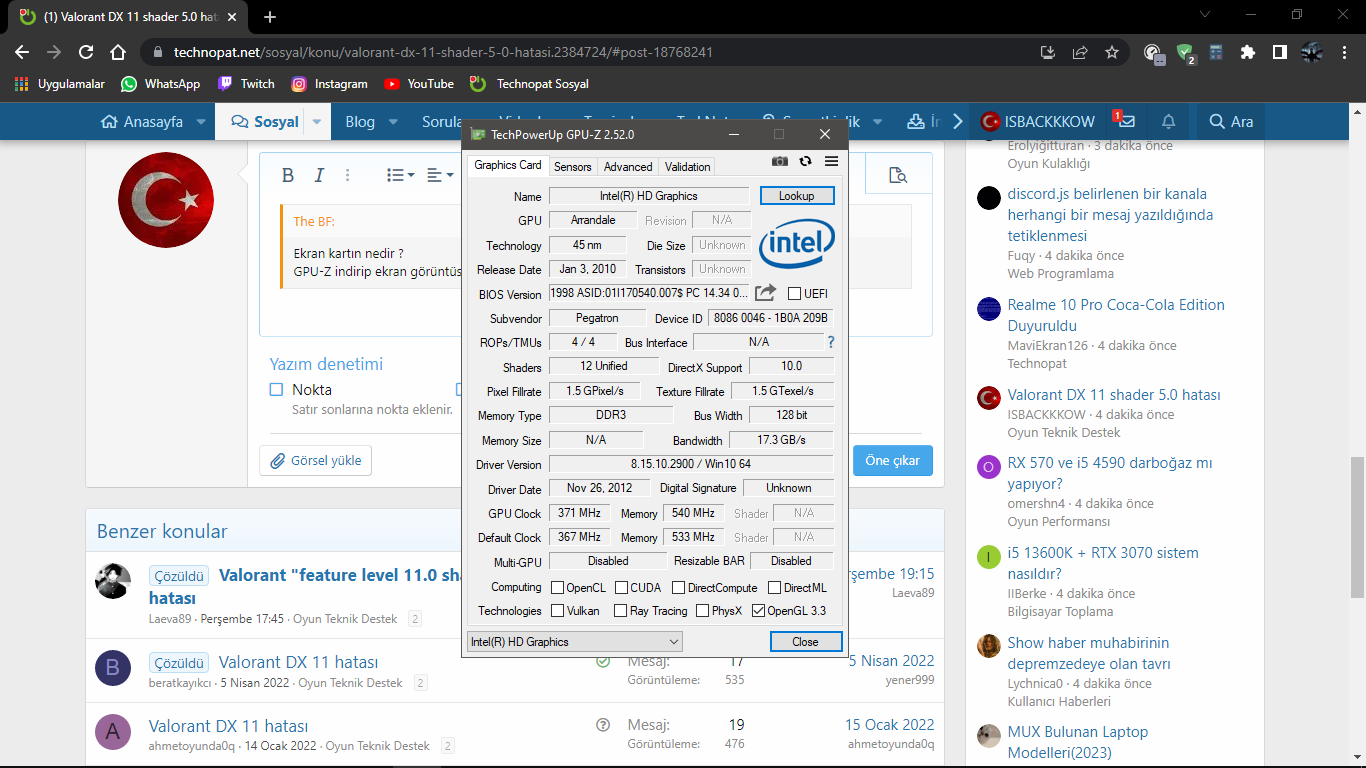Click the Lookup button in GPU-Z
This screenshot has width=1366, height=768.
pyautogui.click(x=796, y=196)
